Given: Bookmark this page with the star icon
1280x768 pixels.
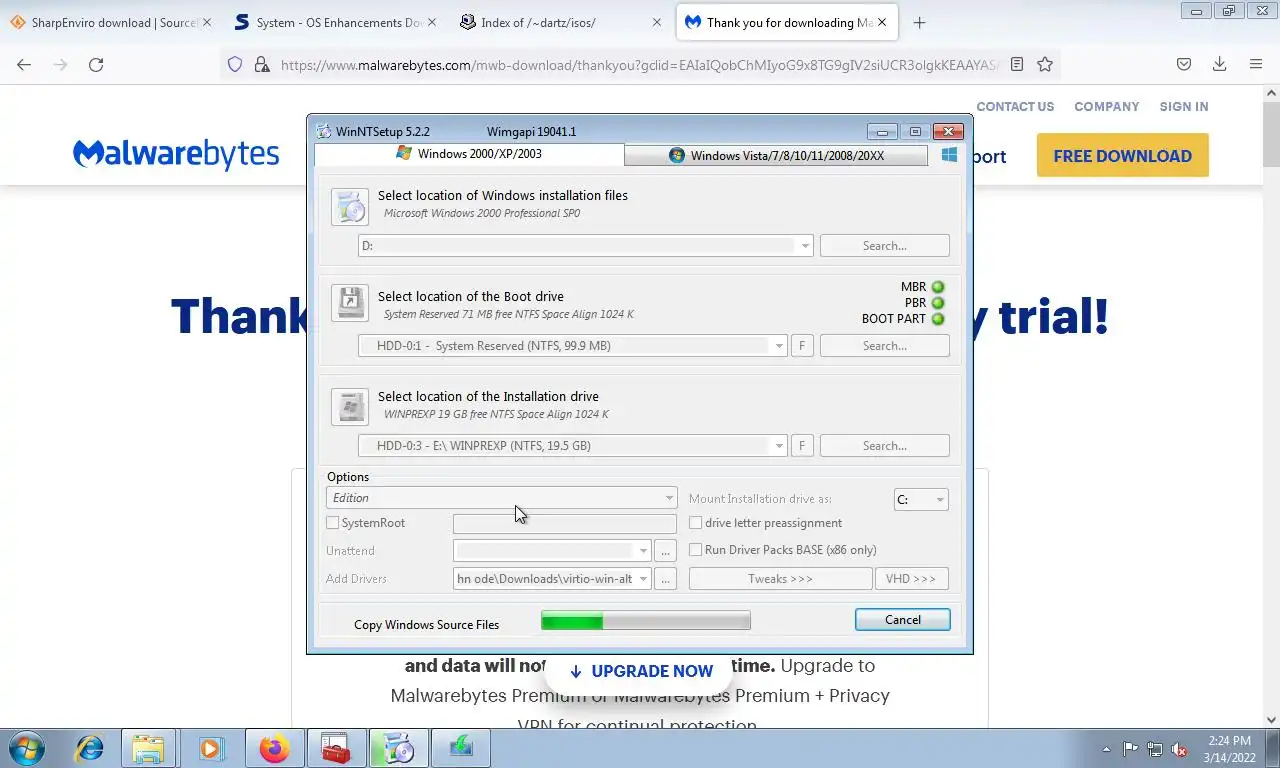Looking at the screenshot, I should coord(1045,64).
